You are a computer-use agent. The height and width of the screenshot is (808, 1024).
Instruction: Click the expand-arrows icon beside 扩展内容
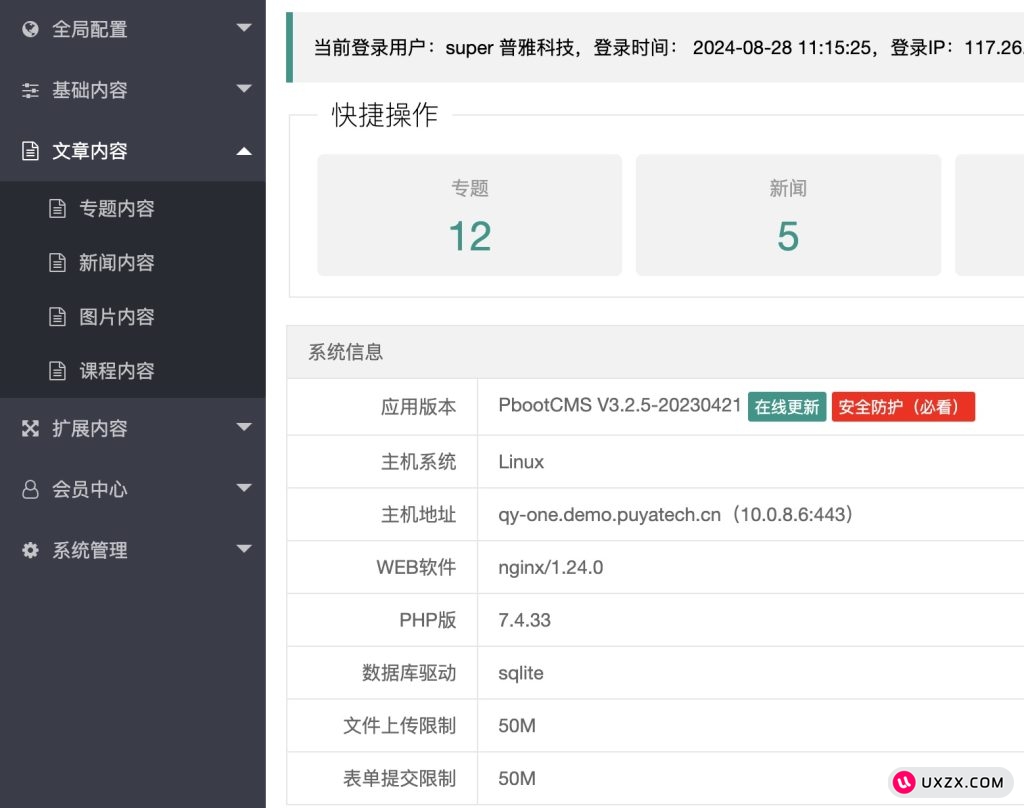click(x=31, y=428)
